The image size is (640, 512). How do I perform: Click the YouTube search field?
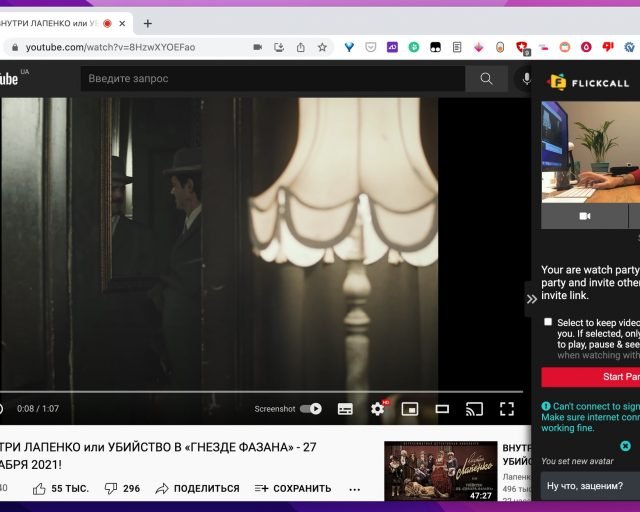click(x=273, y=78)
